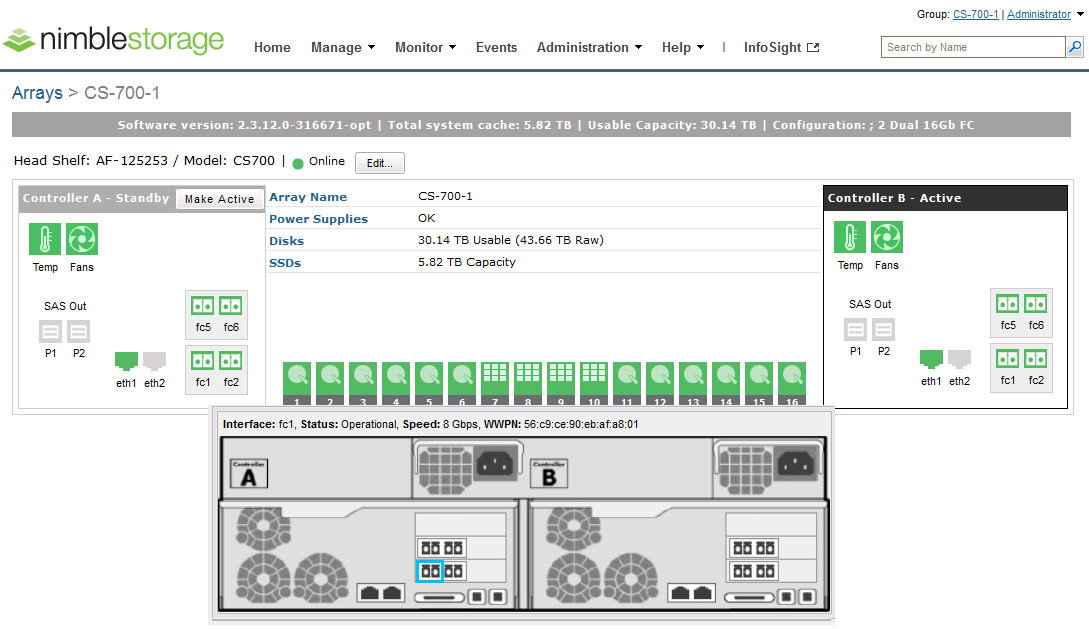Click the Edit... button
Screen dimensions: 1089x629
tap(380, 163)
